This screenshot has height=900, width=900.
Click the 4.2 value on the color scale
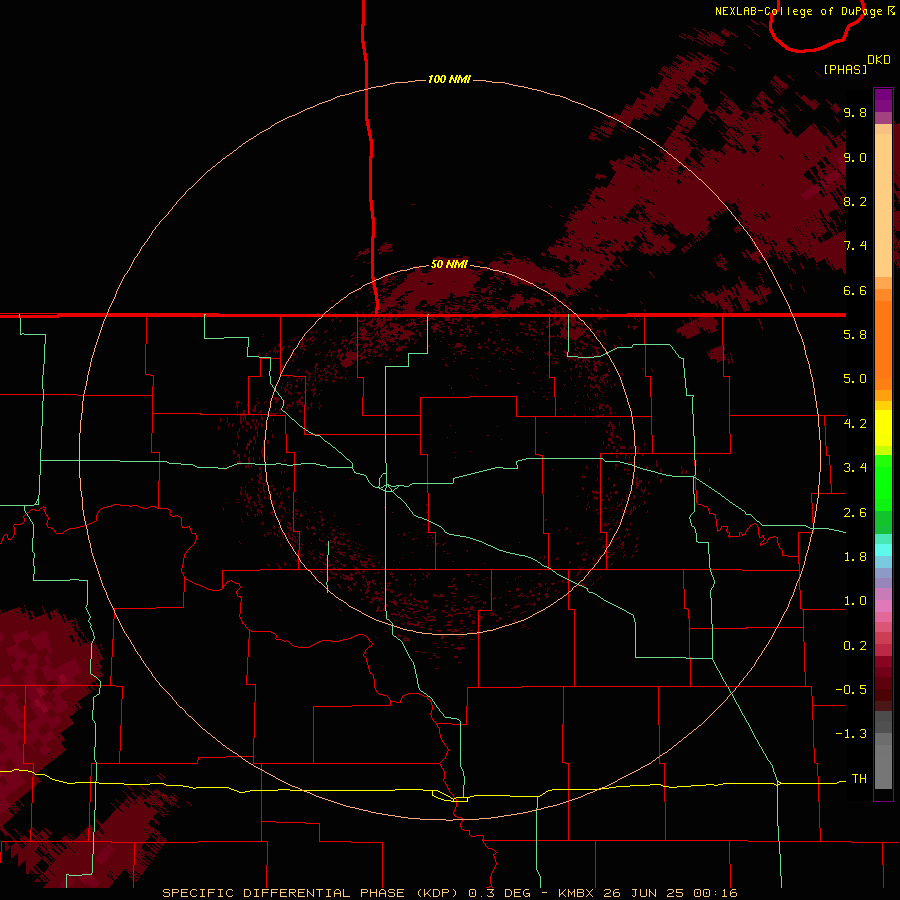click(x=855, y=424)
